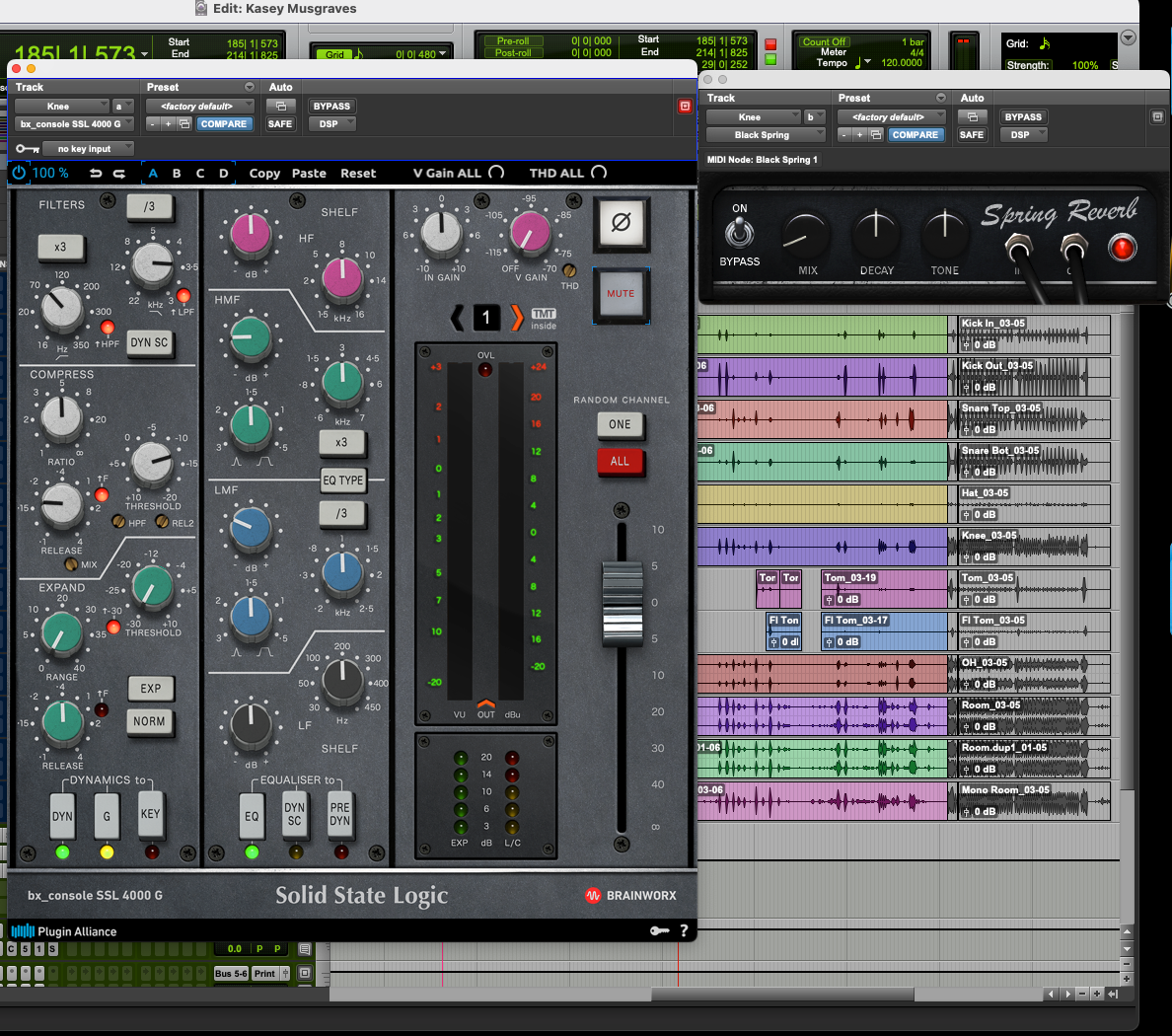Select settings slot A
This screenshot has width=1172, height=1036.
(153, 174)
